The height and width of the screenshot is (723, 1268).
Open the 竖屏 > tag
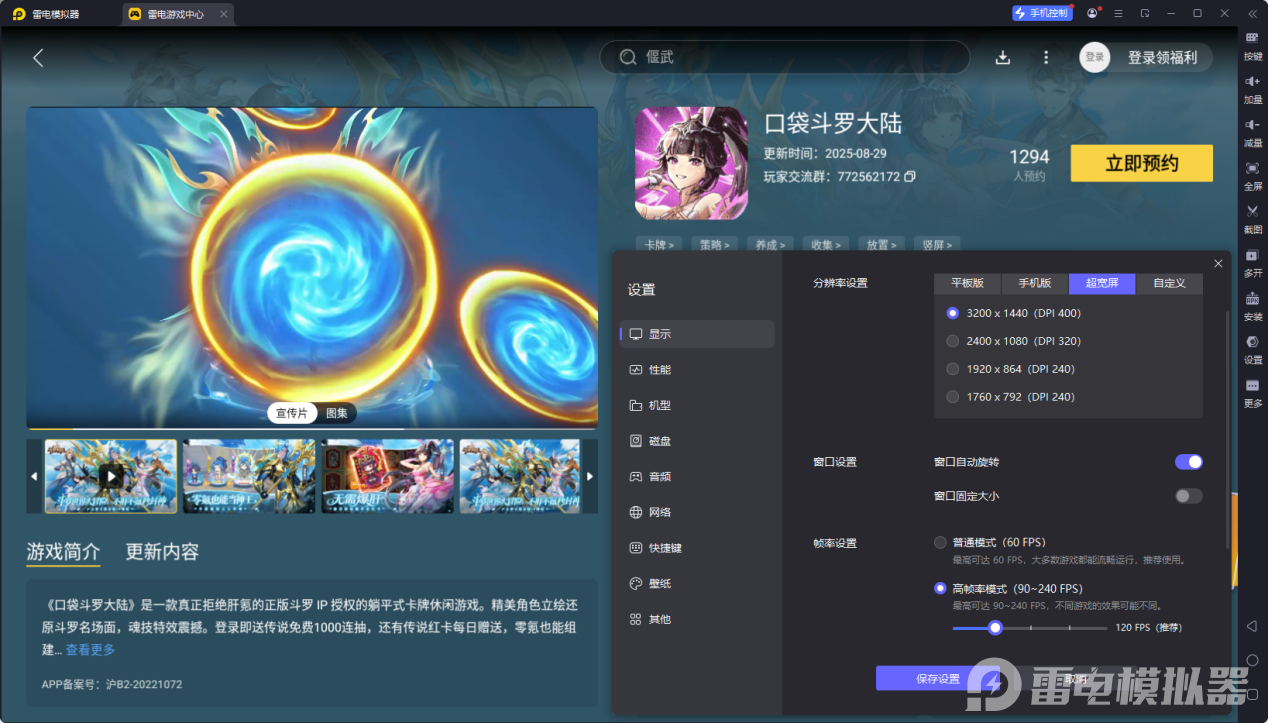[x=938, y=244]
